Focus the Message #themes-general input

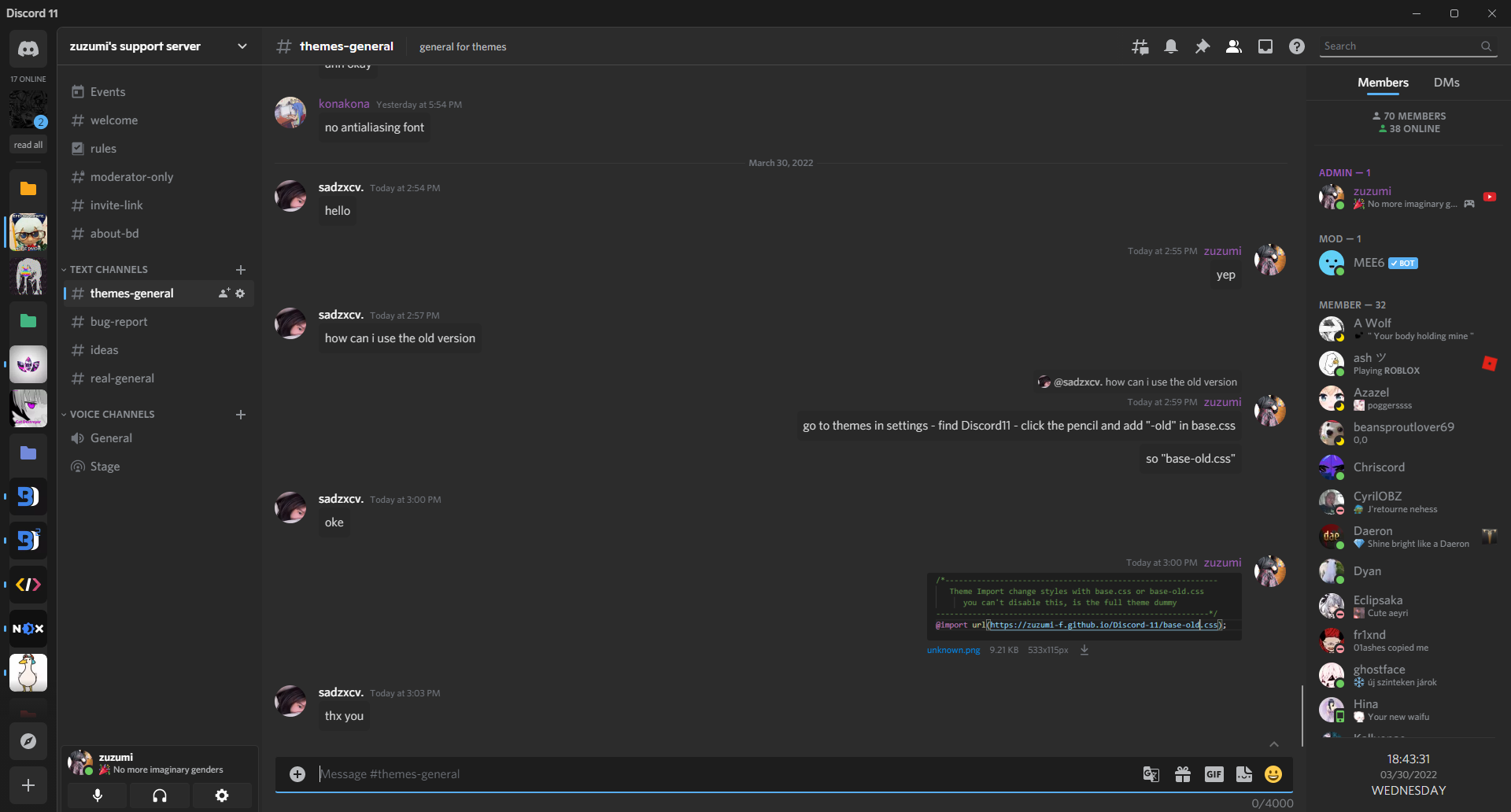click(724, 774)
